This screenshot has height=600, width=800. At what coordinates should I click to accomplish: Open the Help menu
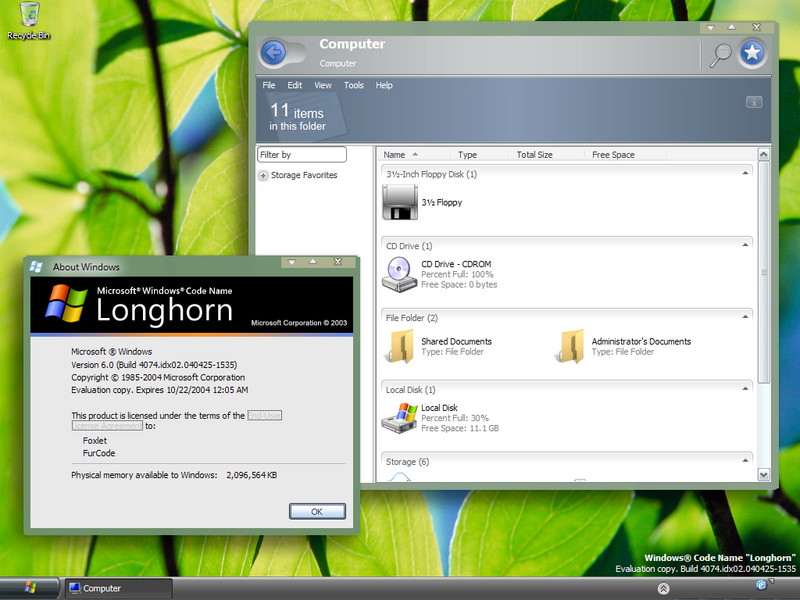pyautogui.click(x=384, y=85)
